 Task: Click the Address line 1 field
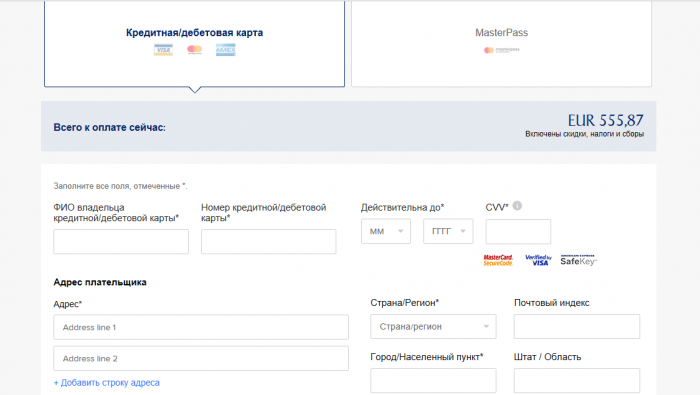point(201,327)
